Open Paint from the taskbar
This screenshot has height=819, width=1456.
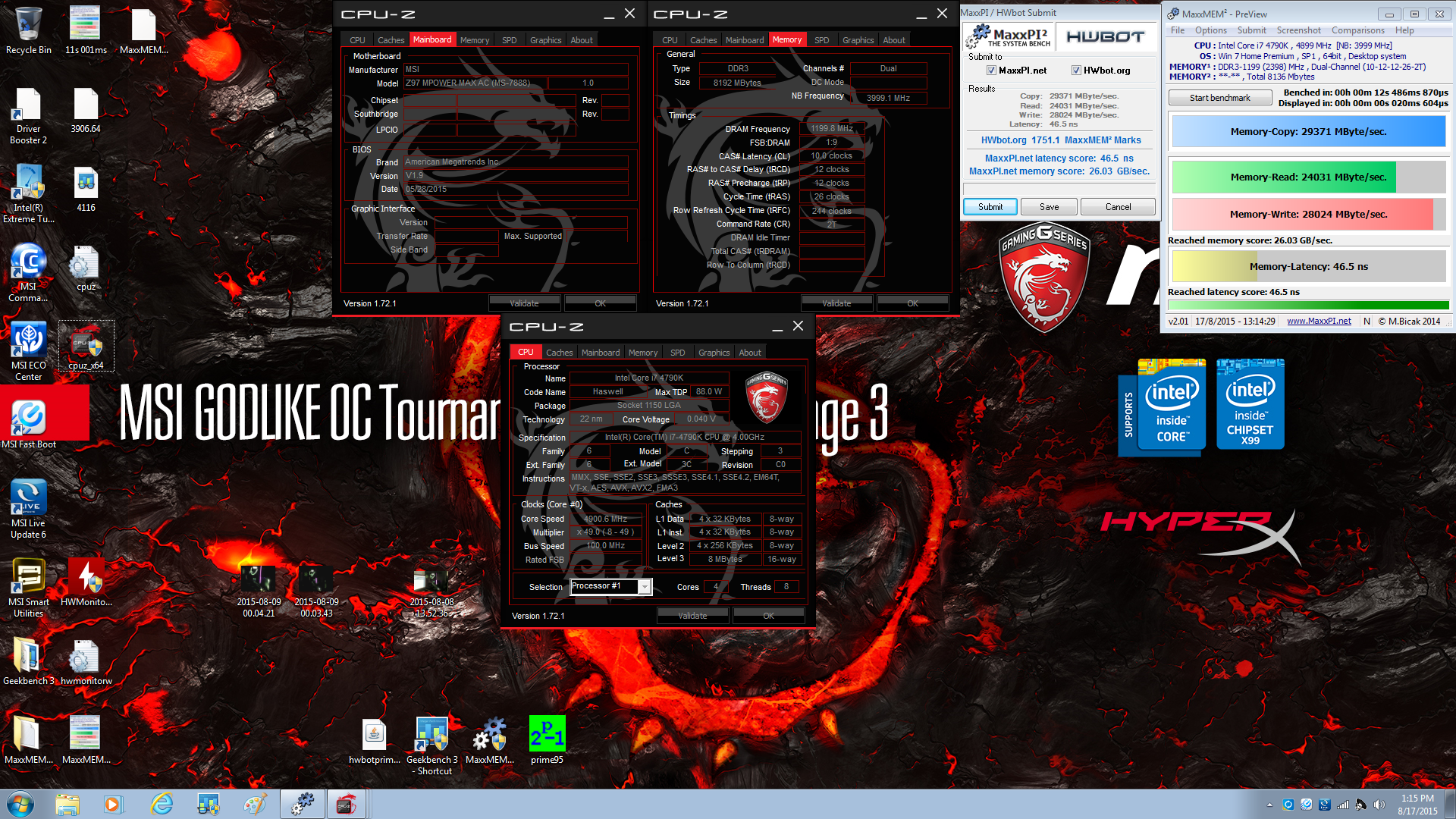tap(255, 804)
